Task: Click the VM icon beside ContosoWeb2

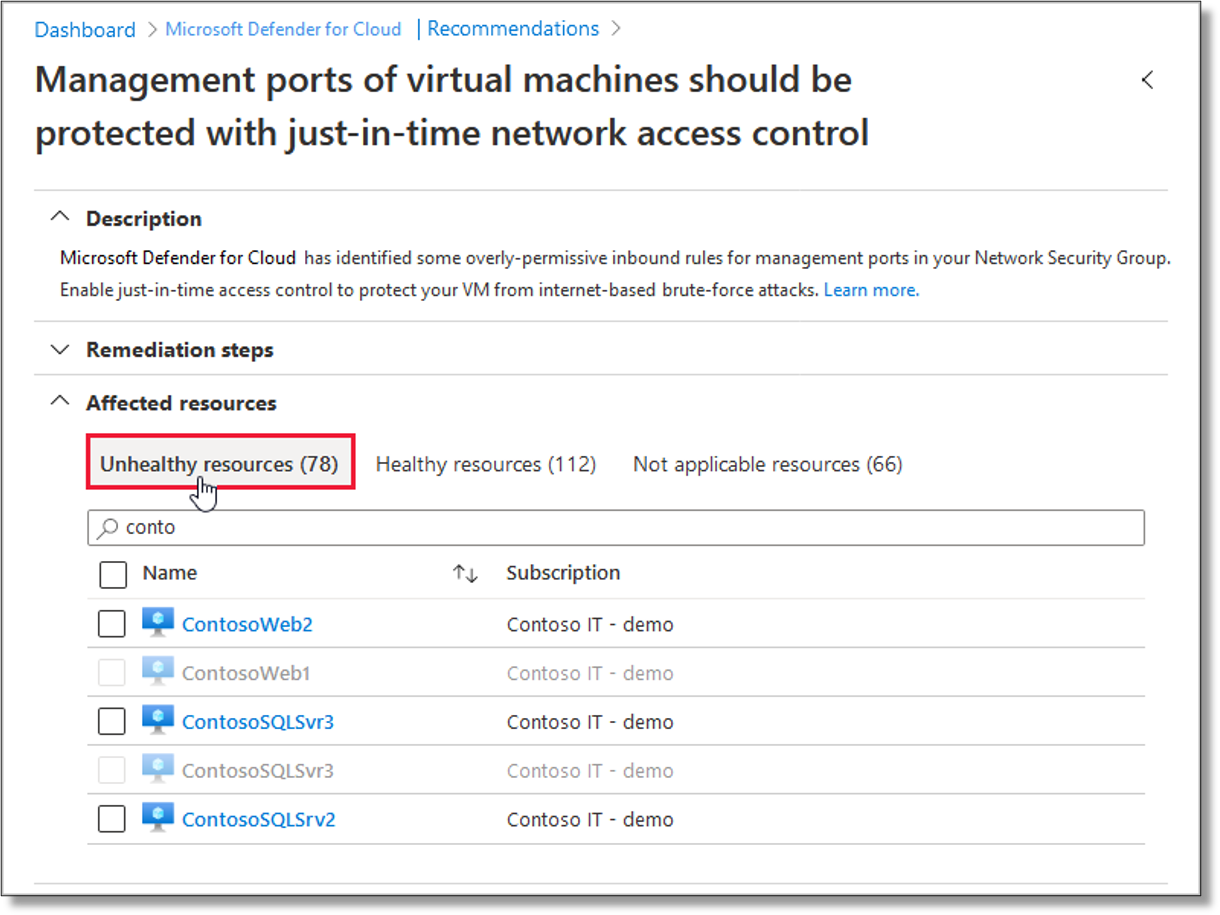Action: (158, 623)
